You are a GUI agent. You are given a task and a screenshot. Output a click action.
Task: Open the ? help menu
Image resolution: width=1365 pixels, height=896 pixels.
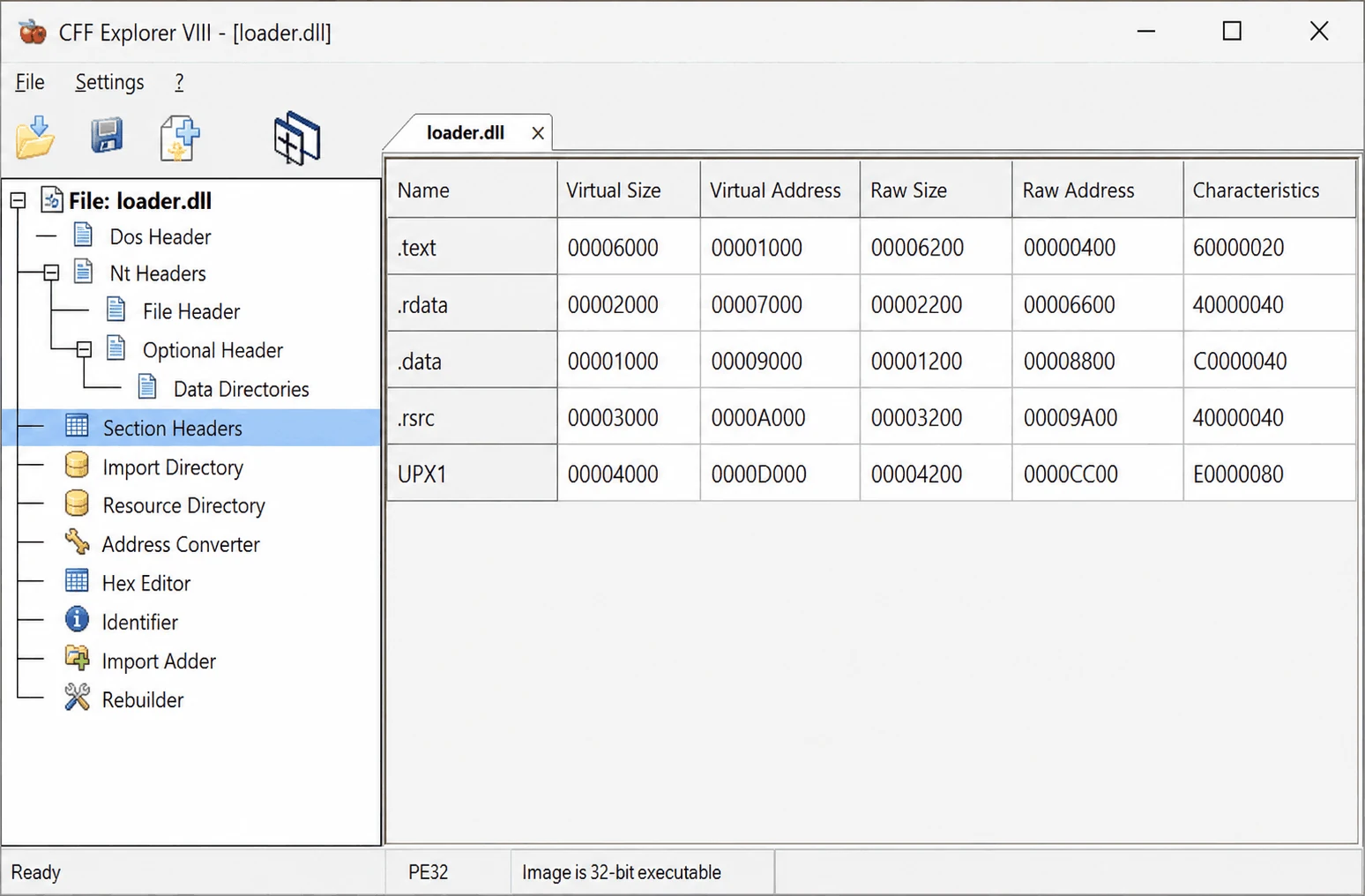coord(179,82)
